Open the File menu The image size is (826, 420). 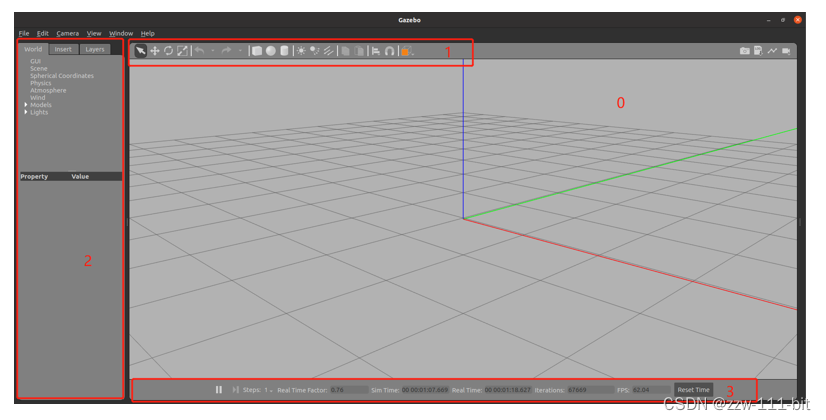(x=24, y=33)
